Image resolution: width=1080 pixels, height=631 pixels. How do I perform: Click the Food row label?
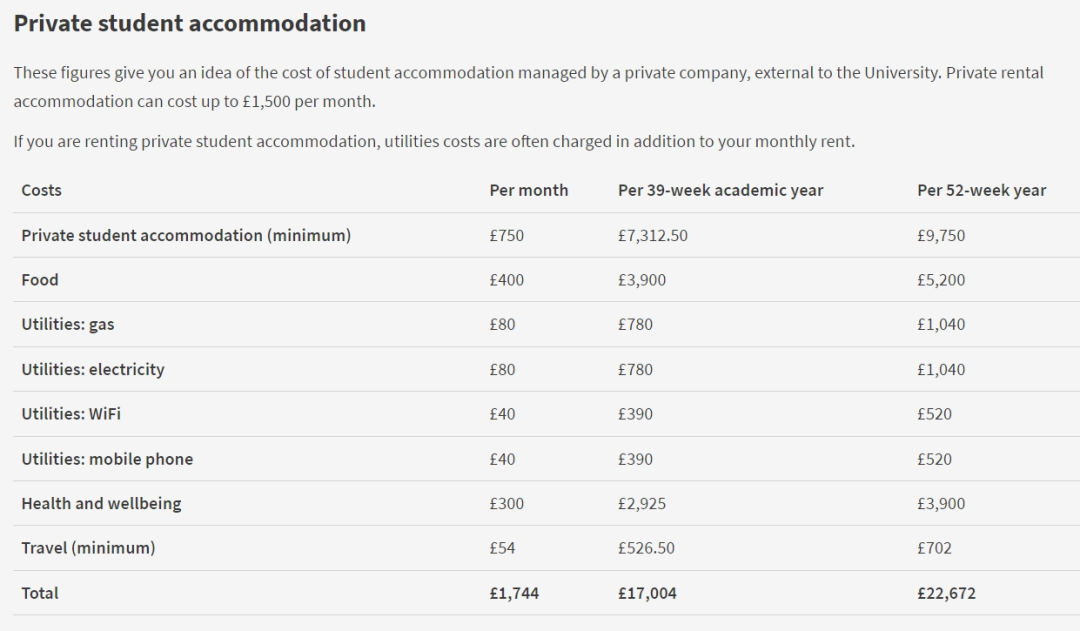pos(40,280)
